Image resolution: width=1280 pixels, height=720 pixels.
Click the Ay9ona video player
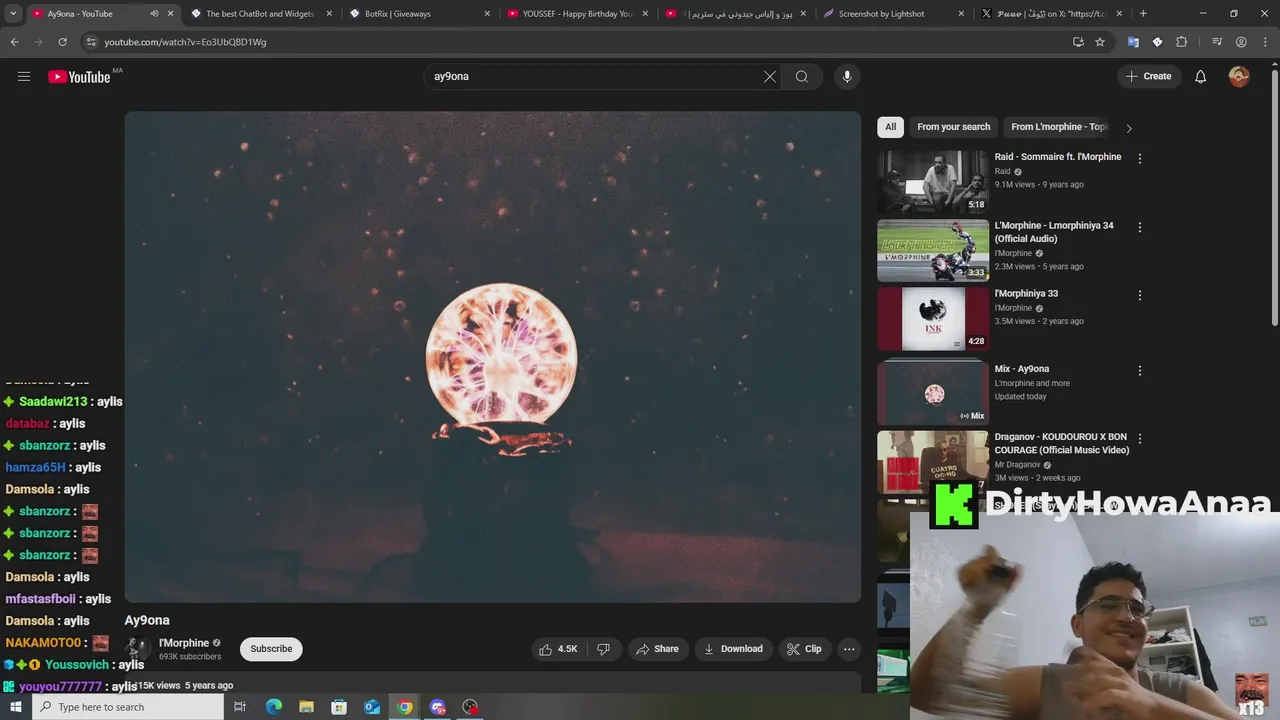click(x=493, y=357)
